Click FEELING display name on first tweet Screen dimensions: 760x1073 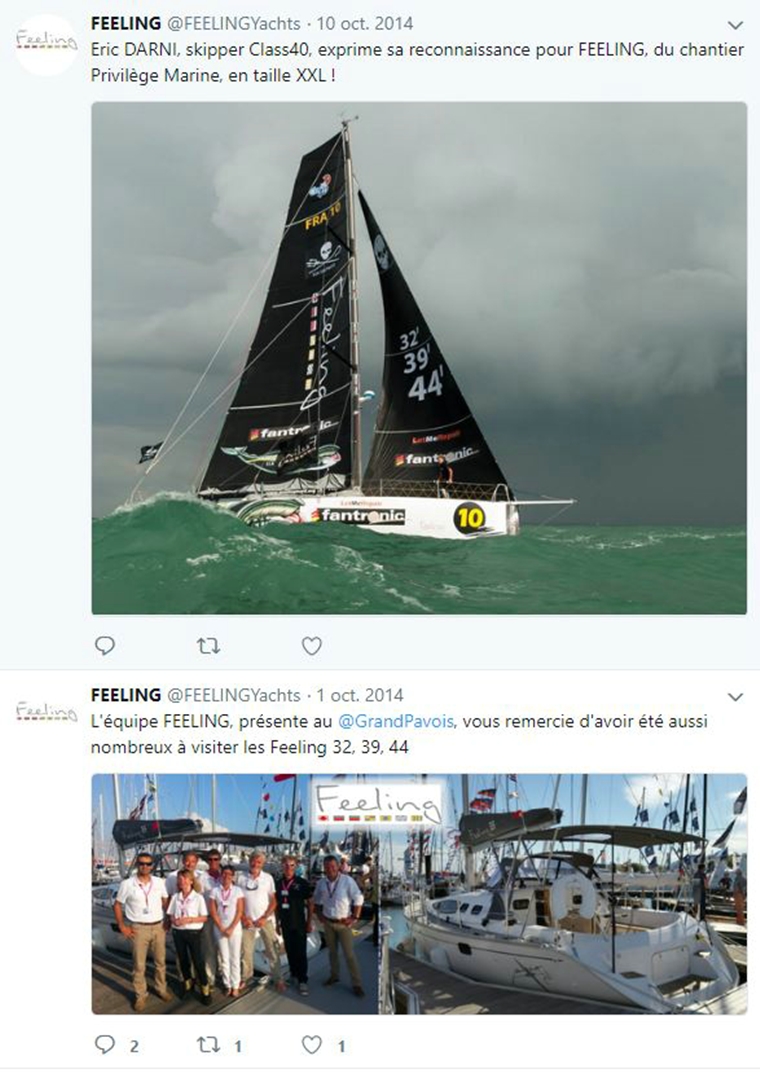tap(126, 24)
